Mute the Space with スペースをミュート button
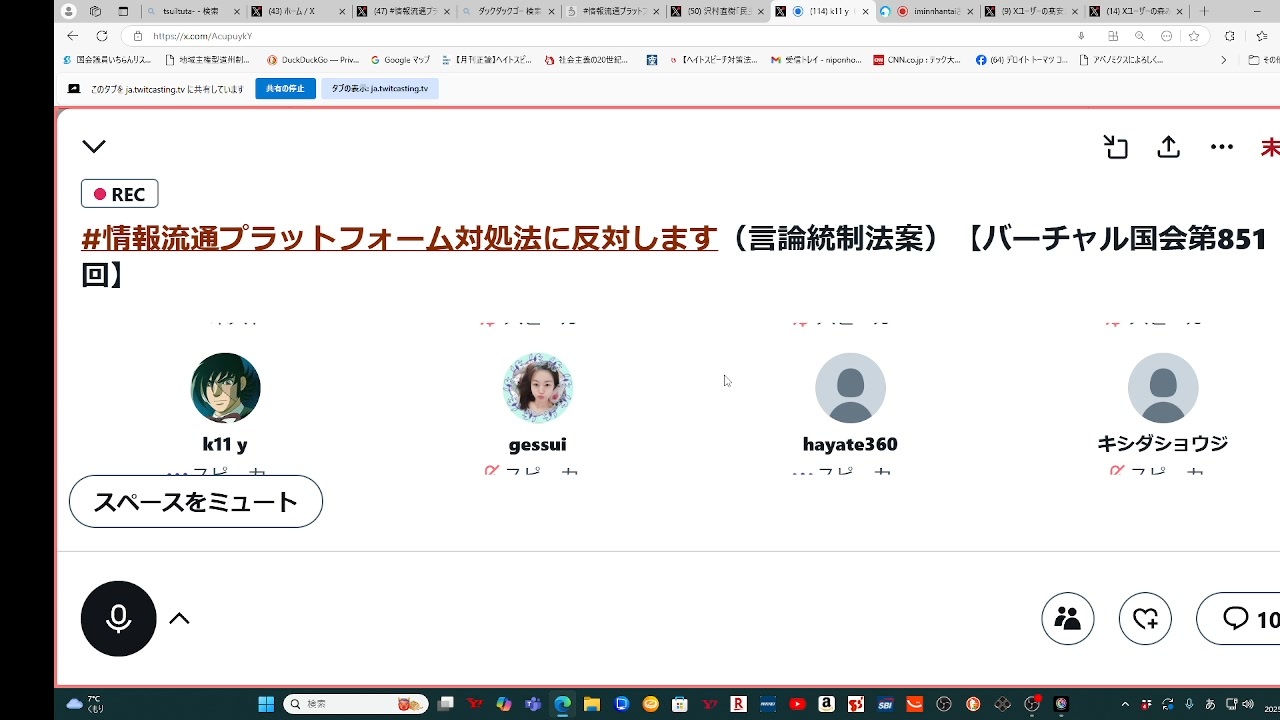Viewport: 1280px width, 720px height. [x=196, y=502]
